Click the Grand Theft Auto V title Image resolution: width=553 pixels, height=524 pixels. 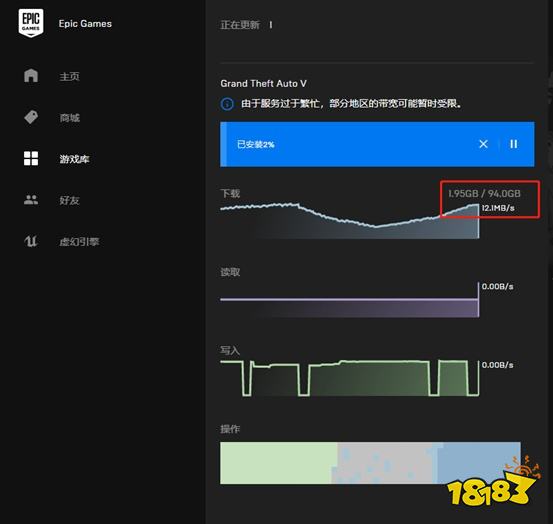[263, 84]
